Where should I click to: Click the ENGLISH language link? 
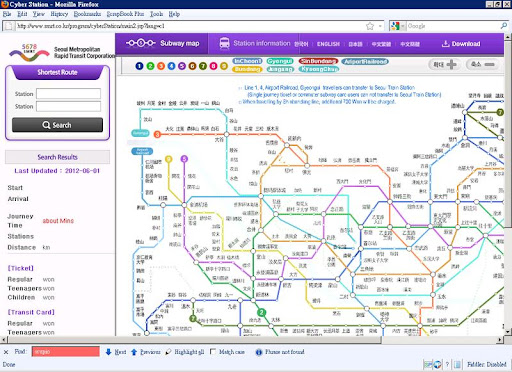click(x=328, y=44)
